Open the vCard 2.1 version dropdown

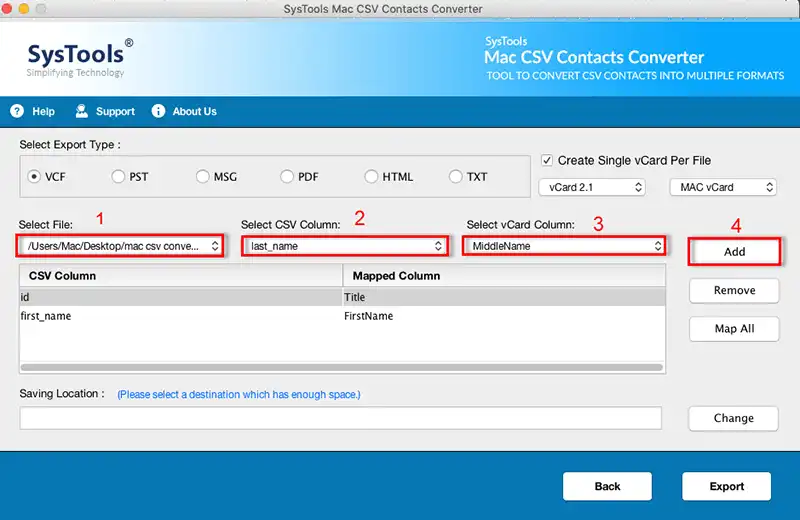coord(592,187)
